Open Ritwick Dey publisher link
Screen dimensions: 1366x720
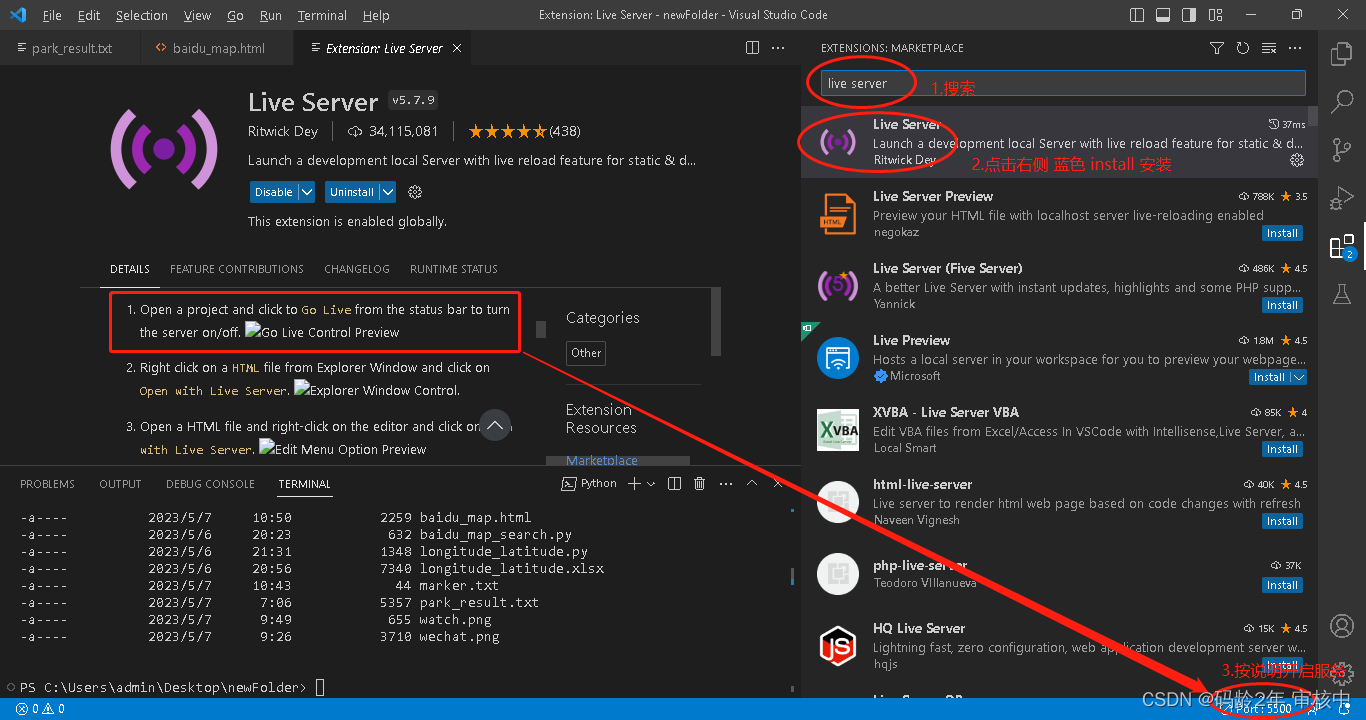283,131
